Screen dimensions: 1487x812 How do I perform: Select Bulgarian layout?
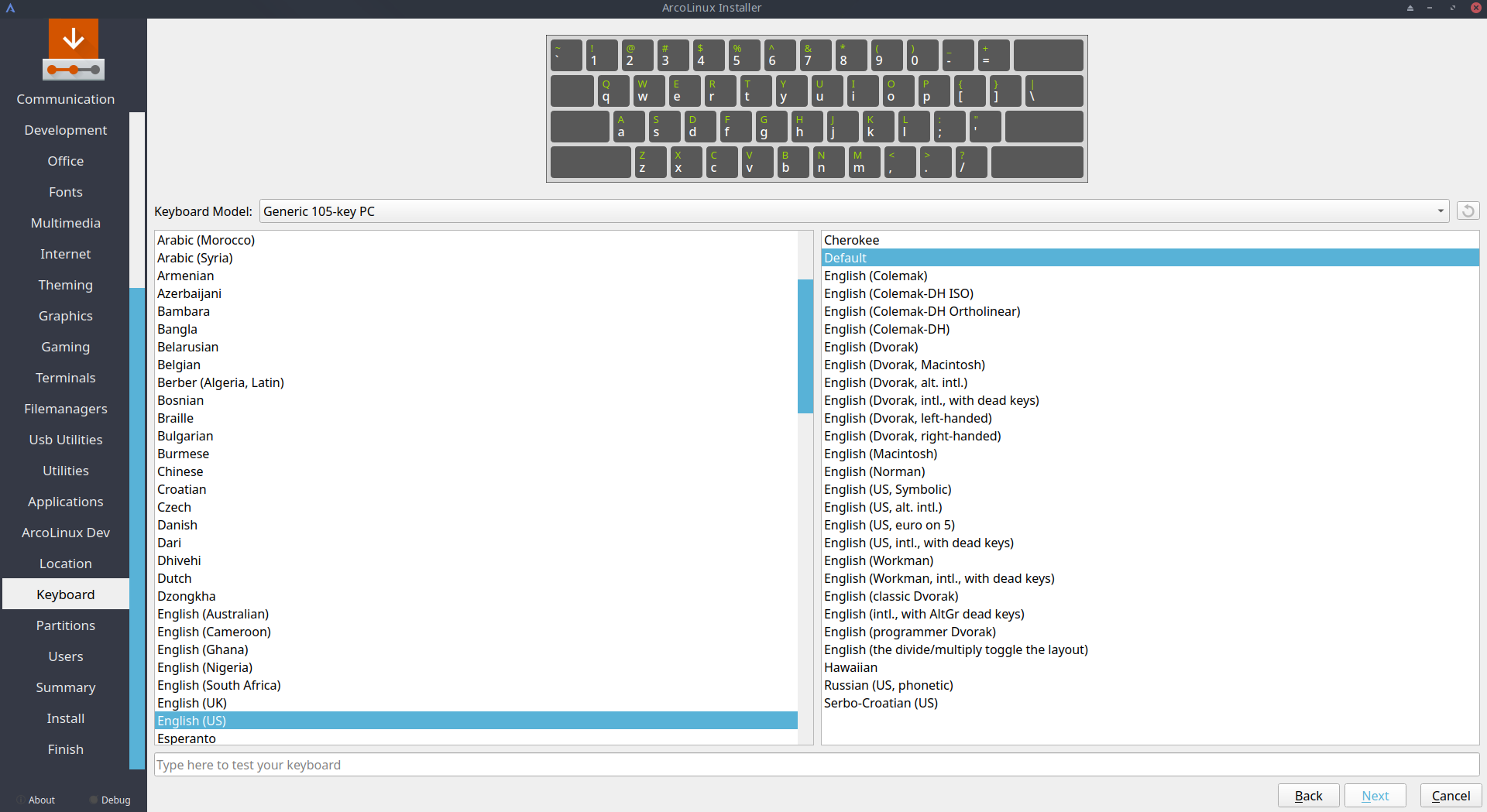[x=476, y=436]
